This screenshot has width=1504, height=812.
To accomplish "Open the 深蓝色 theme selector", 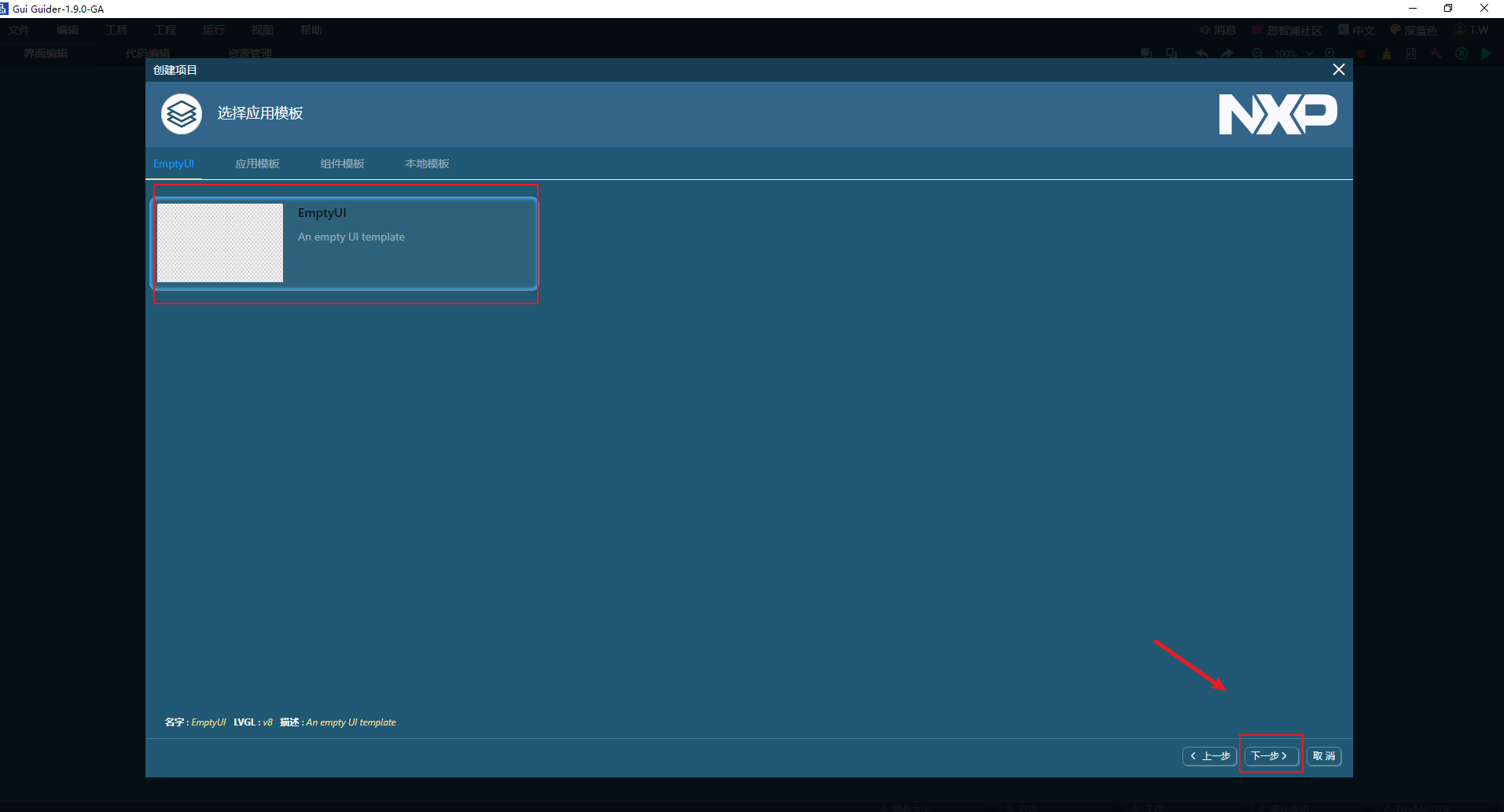I will [x=1414, y=30].
